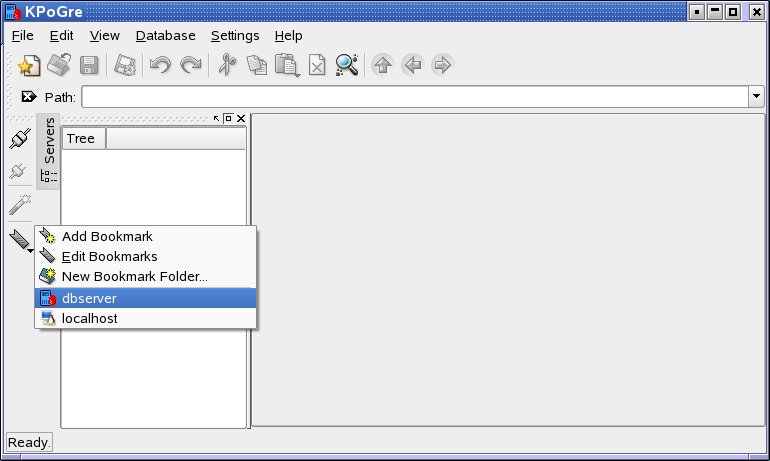Click the magic wand icon in sidebar

19,205
